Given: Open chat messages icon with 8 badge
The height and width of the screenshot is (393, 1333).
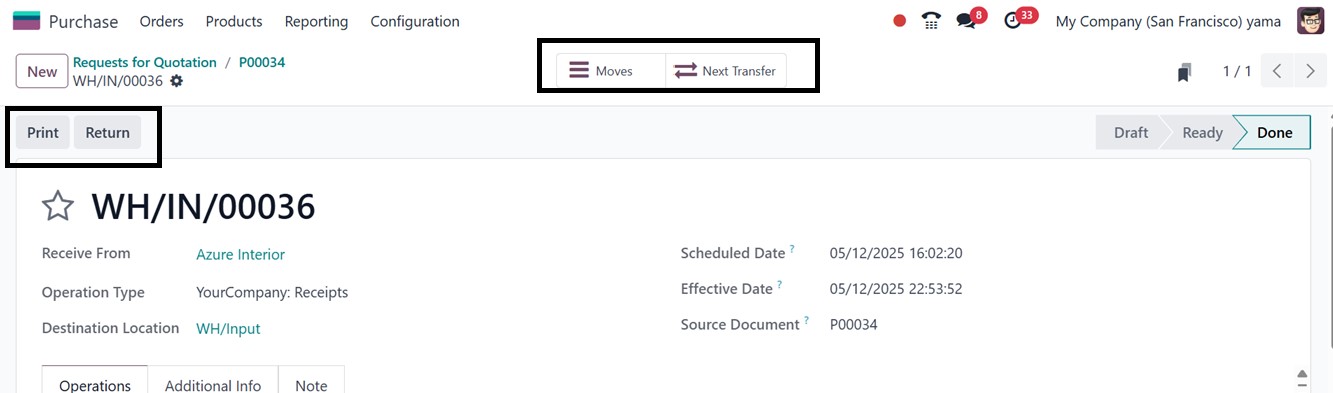Looking at the screenshot, I should click(966, 21).
